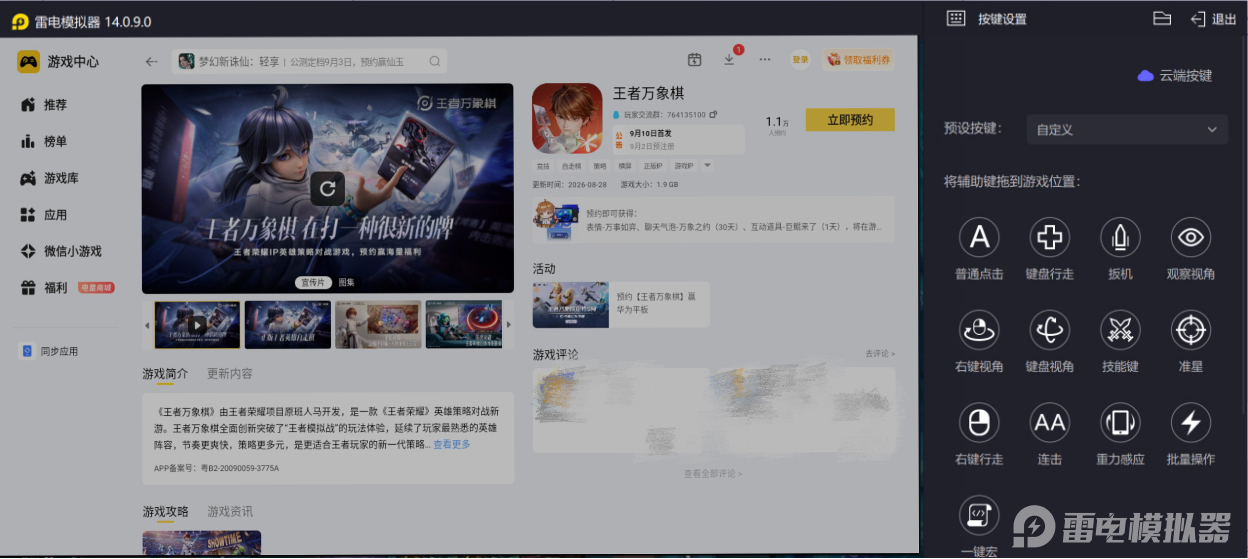Image resolution: width=1248 pixels, height=559 pixels.
Task: Select the 普通点击 tap key icon
Action: pyautogui.click(x=979, y=237)
